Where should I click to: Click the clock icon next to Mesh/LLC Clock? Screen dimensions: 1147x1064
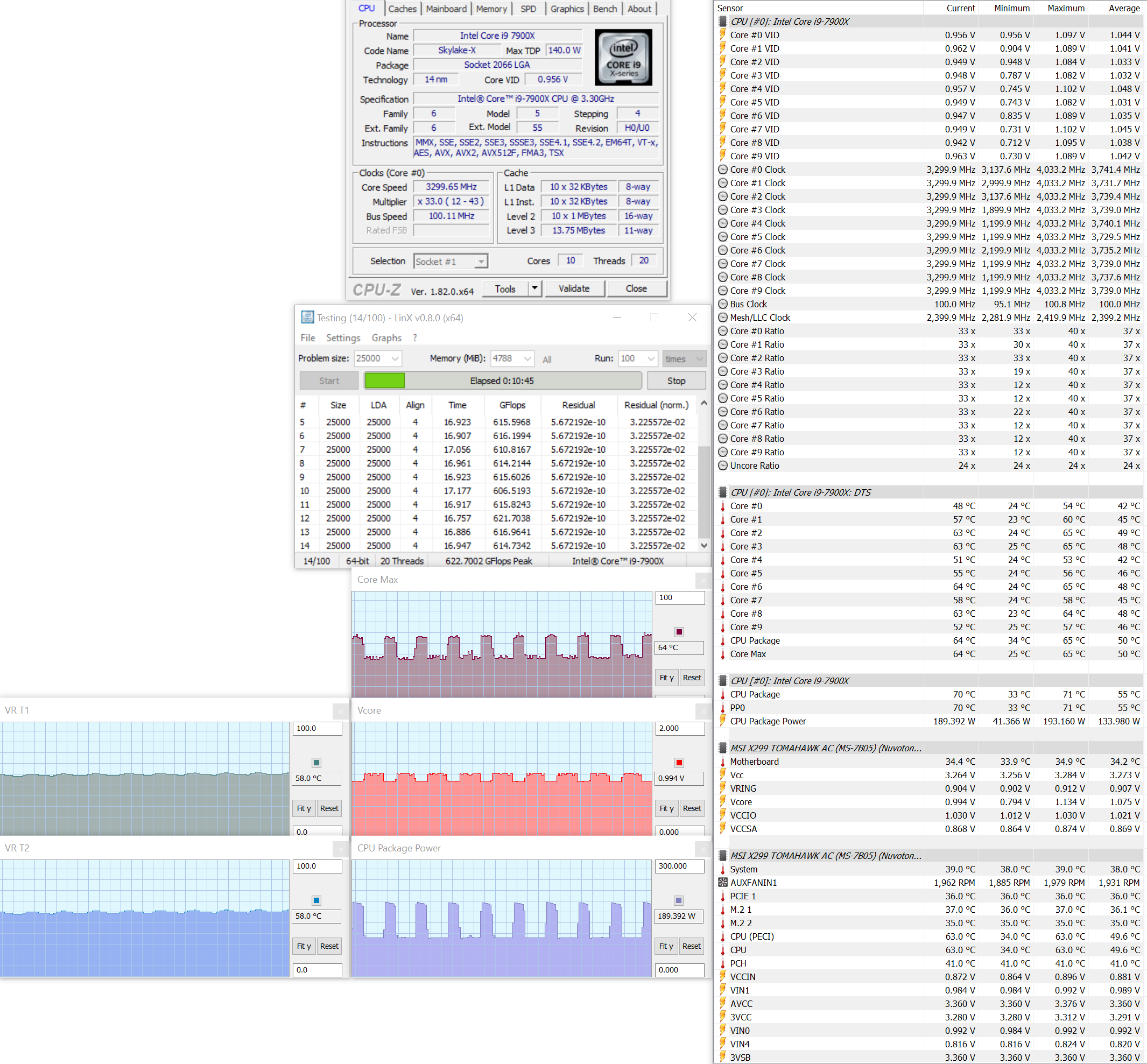(x=723, y=317)
